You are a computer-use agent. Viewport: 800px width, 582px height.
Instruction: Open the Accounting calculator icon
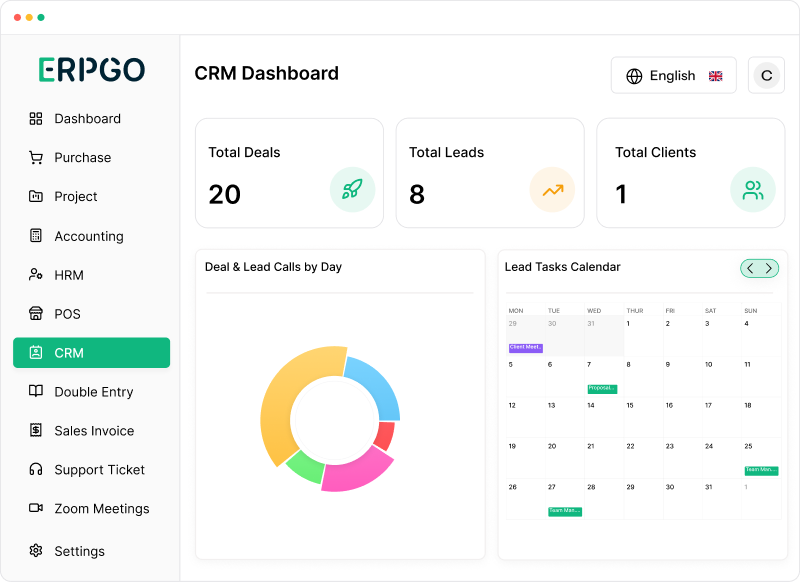coord(36,236)
